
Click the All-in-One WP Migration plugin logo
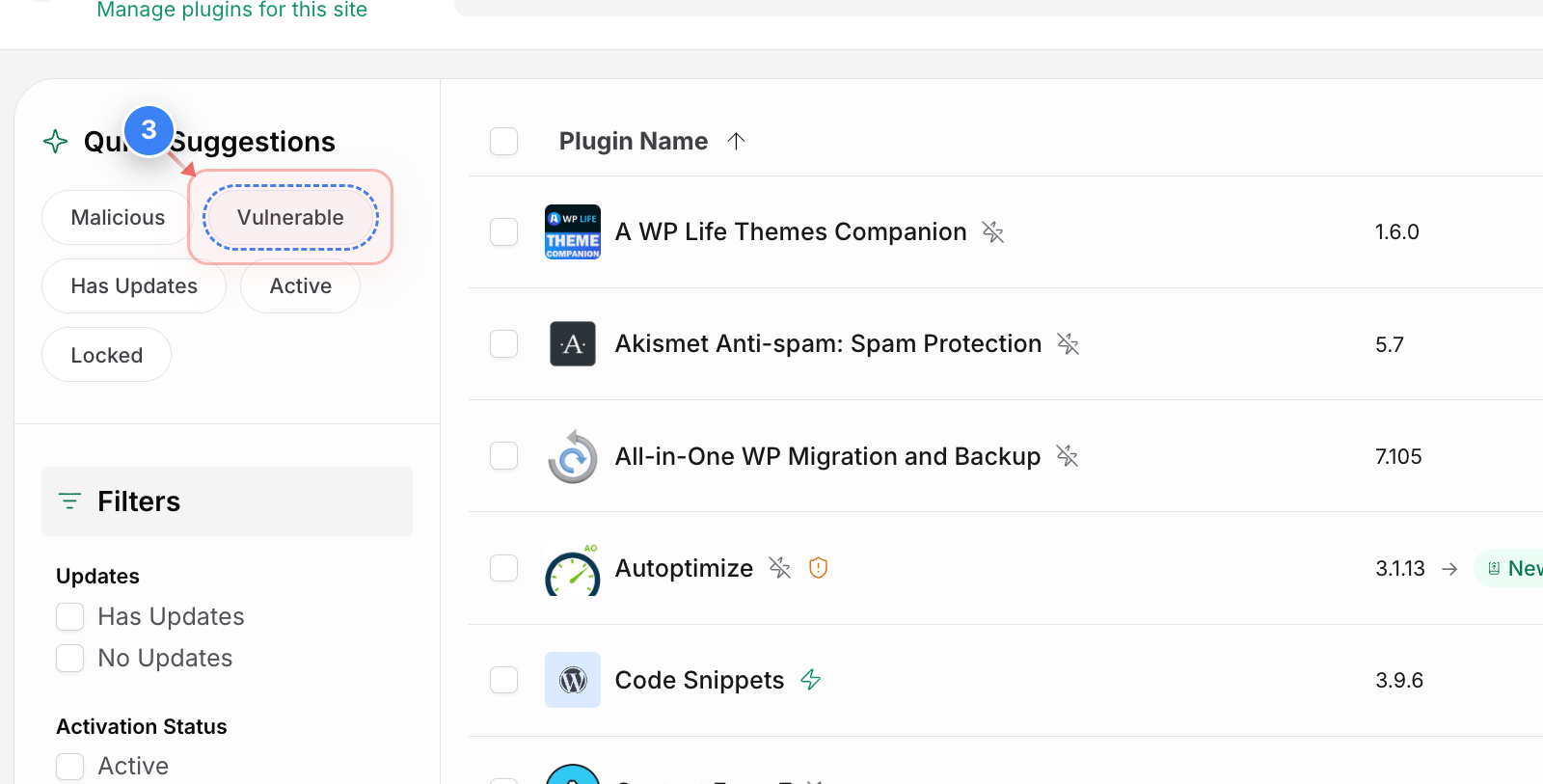[573, 456]
